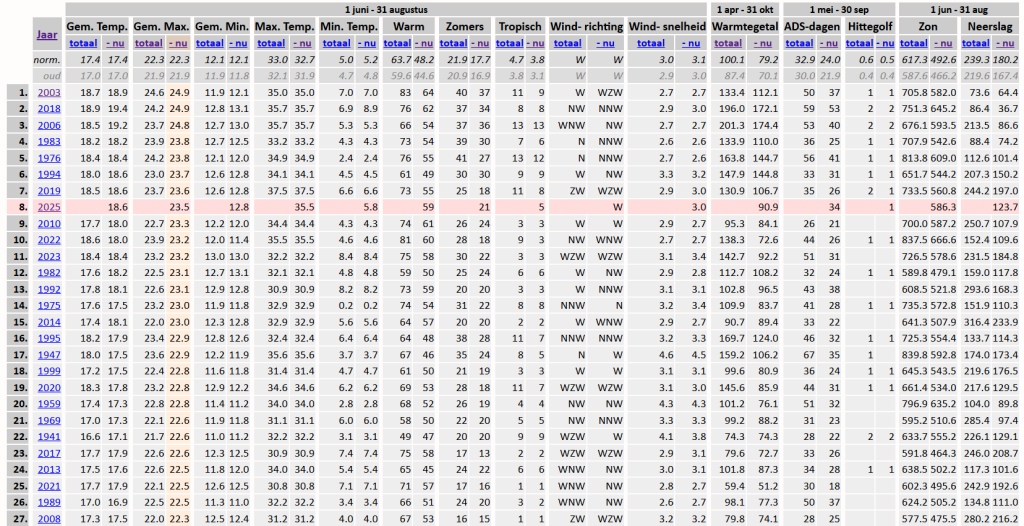Sort by '- nu' under Tropisch
The width and height of the screenshot is (1024, 526).
[536, 43]
